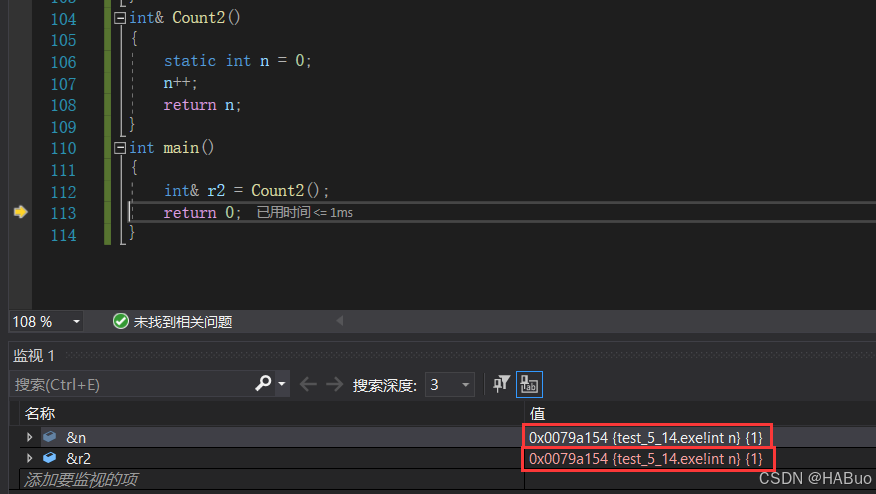The image size is (876, 494).
Task: Click the previous search result arrow
Action: tap(308, 384)
